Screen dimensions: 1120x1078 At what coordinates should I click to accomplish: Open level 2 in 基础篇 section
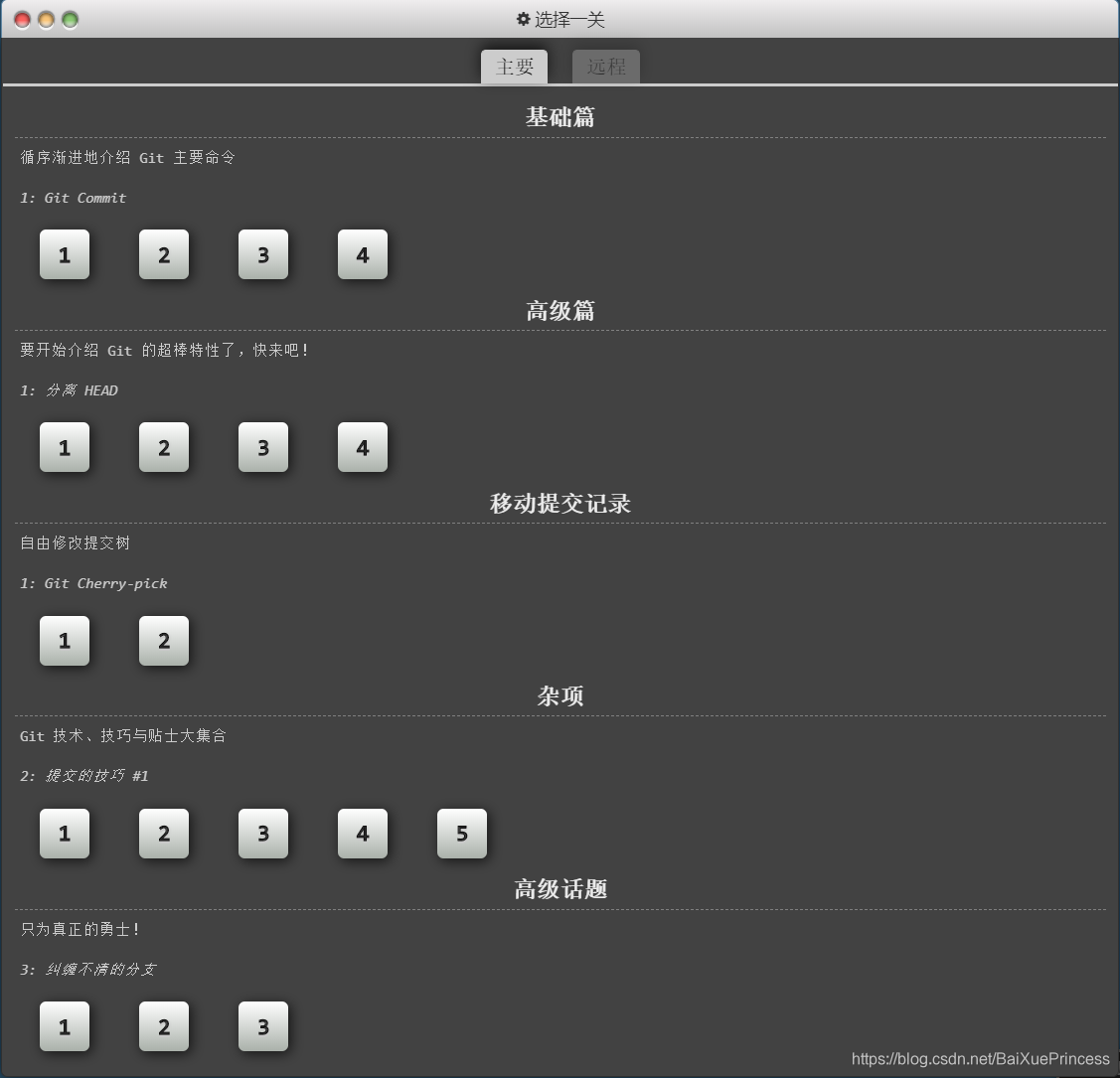(x=164, y=254)
